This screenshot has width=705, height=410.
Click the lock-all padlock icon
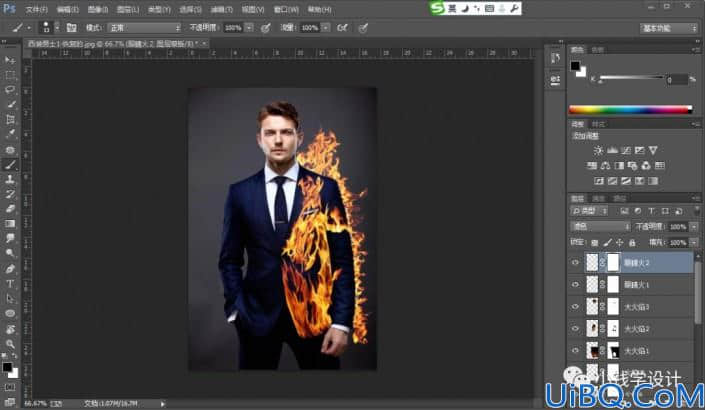(x=632, y=243)
